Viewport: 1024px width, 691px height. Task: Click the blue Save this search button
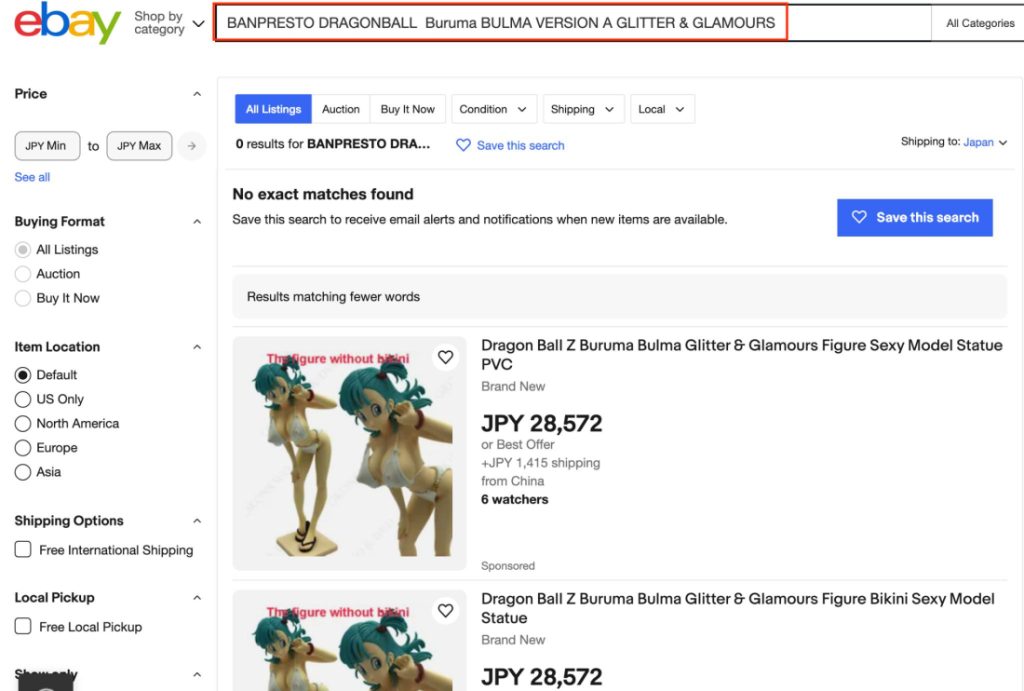point(914,217)
